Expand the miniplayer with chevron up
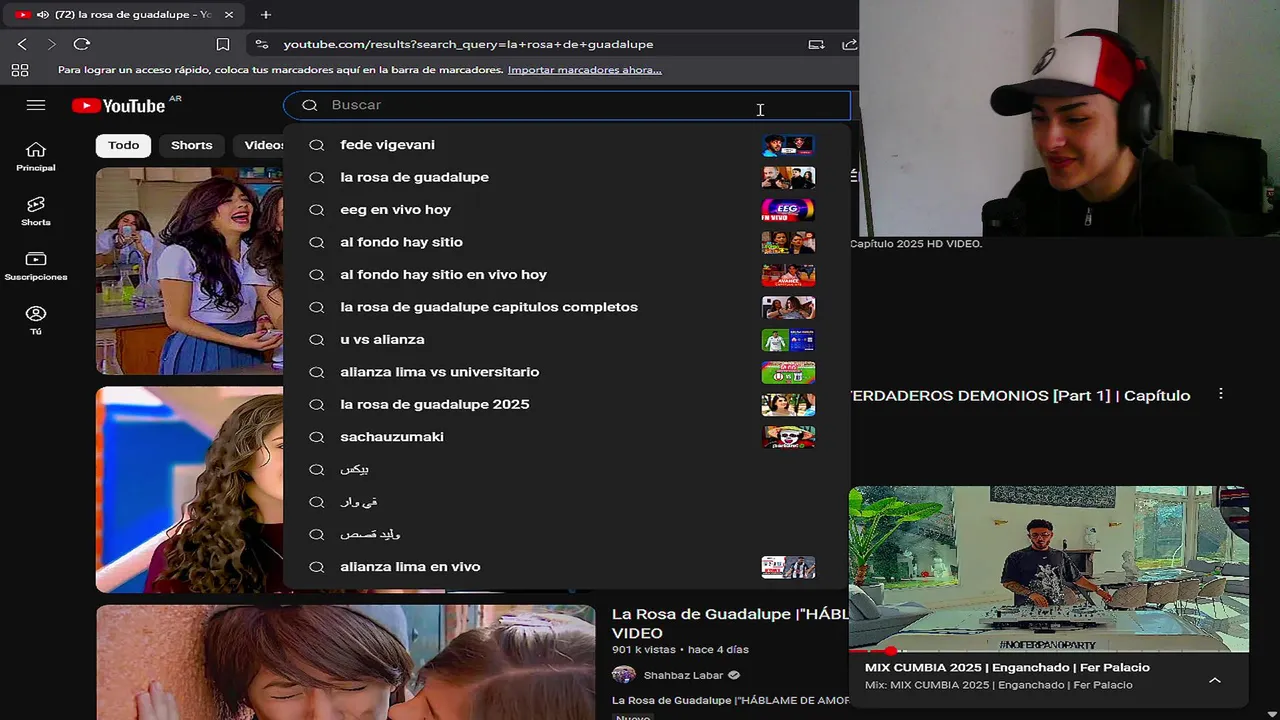The image size is (1280, 720). pyautogui.click(x=1214, y=680)
